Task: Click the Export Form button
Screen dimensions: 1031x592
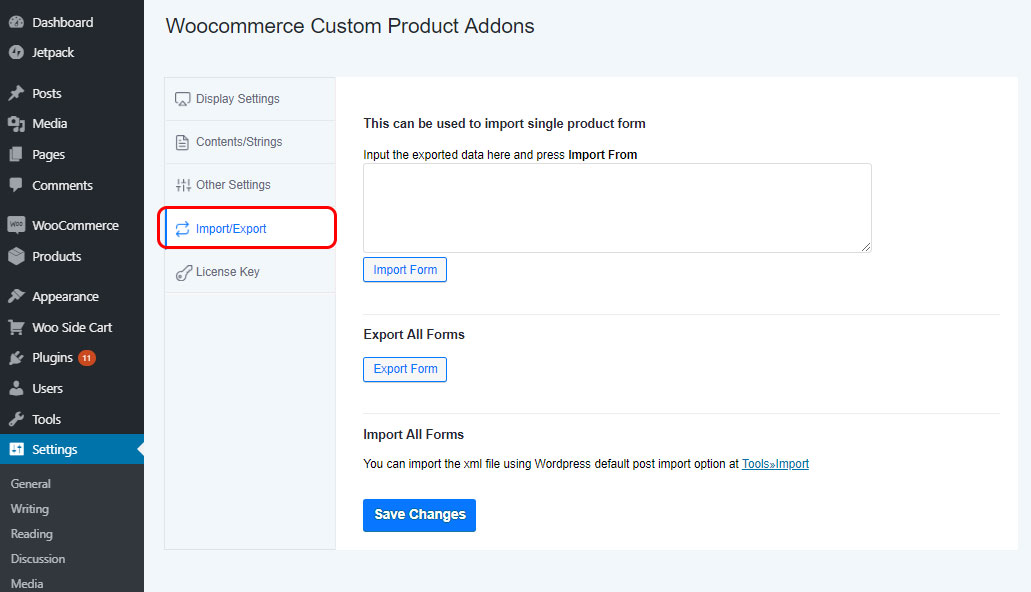Action: point(405,369)
